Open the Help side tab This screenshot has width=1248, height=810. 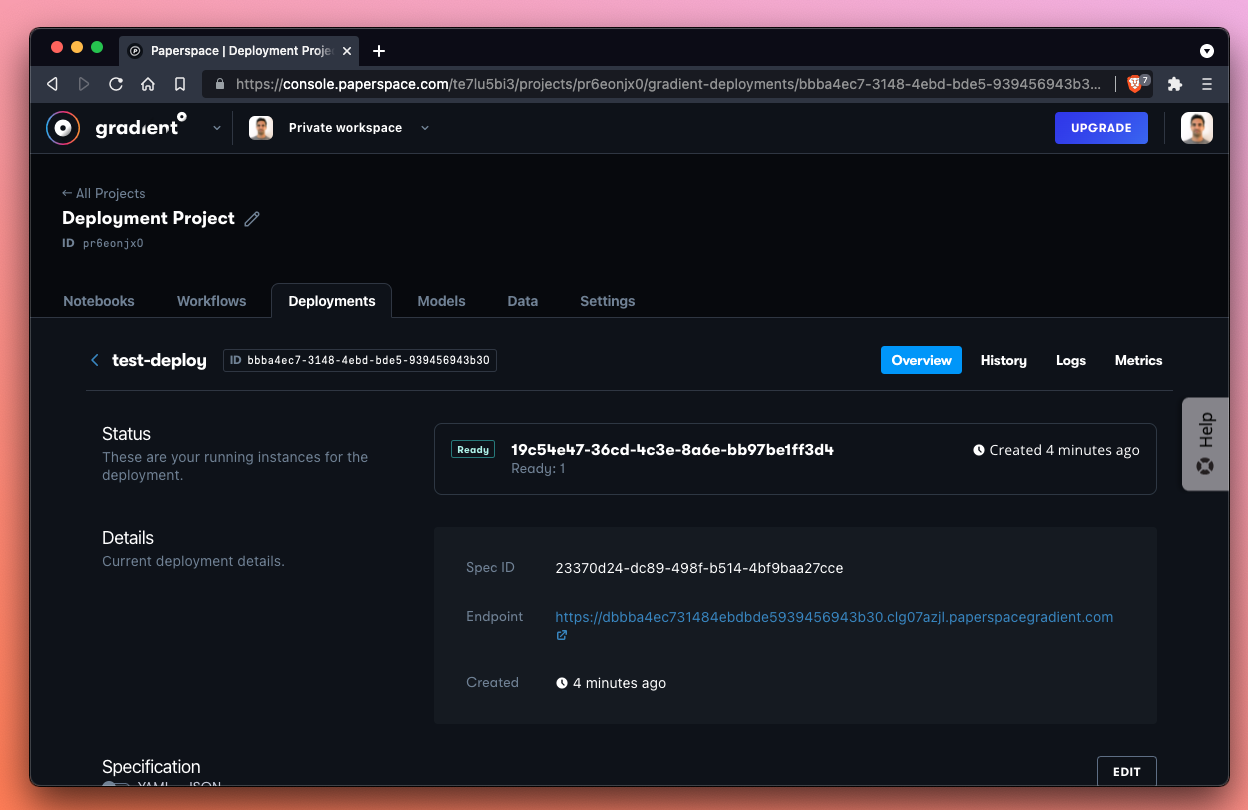tap(1205, 444)
